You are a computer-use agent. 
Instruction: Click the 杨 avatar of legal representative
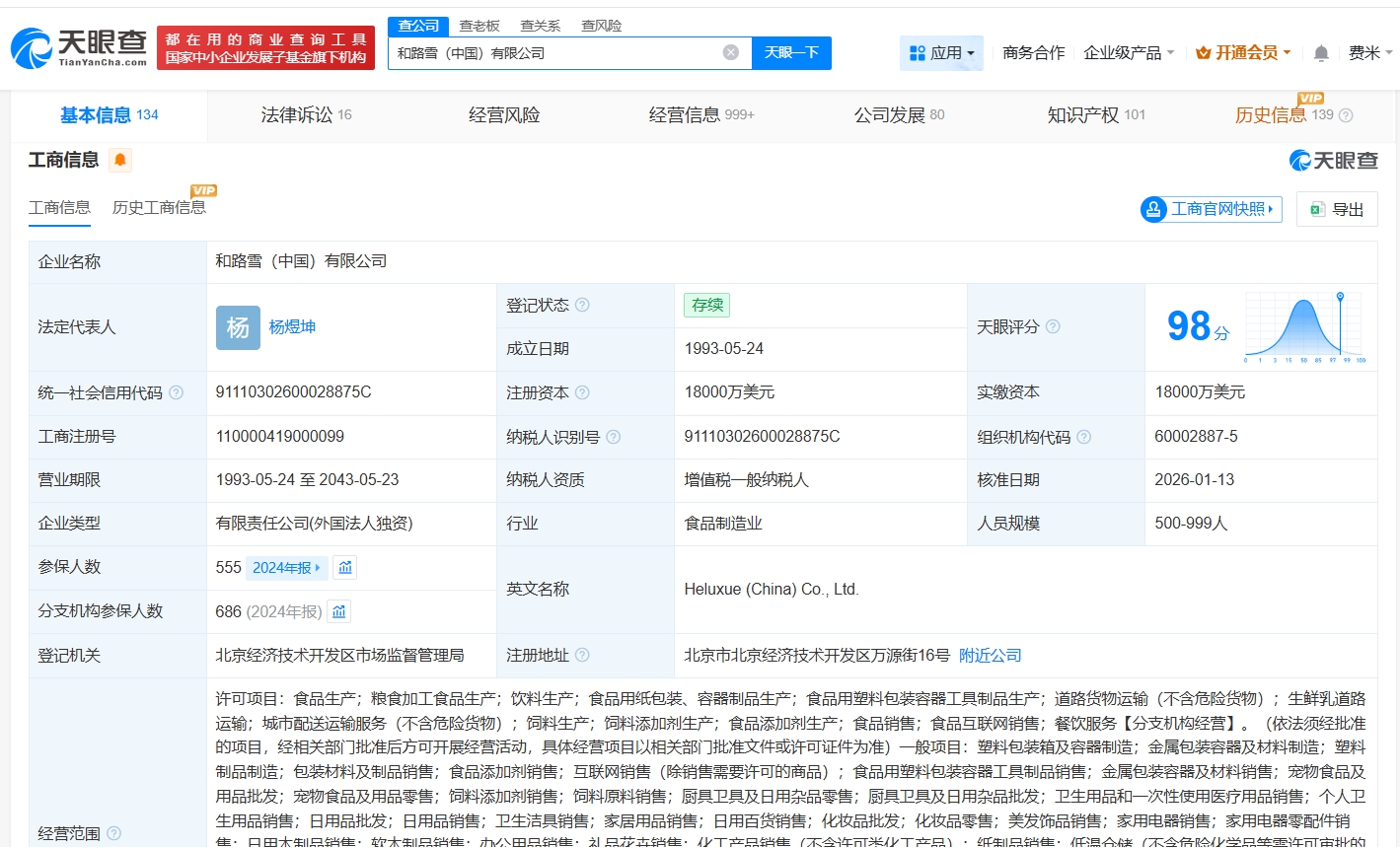pos(238,327)
